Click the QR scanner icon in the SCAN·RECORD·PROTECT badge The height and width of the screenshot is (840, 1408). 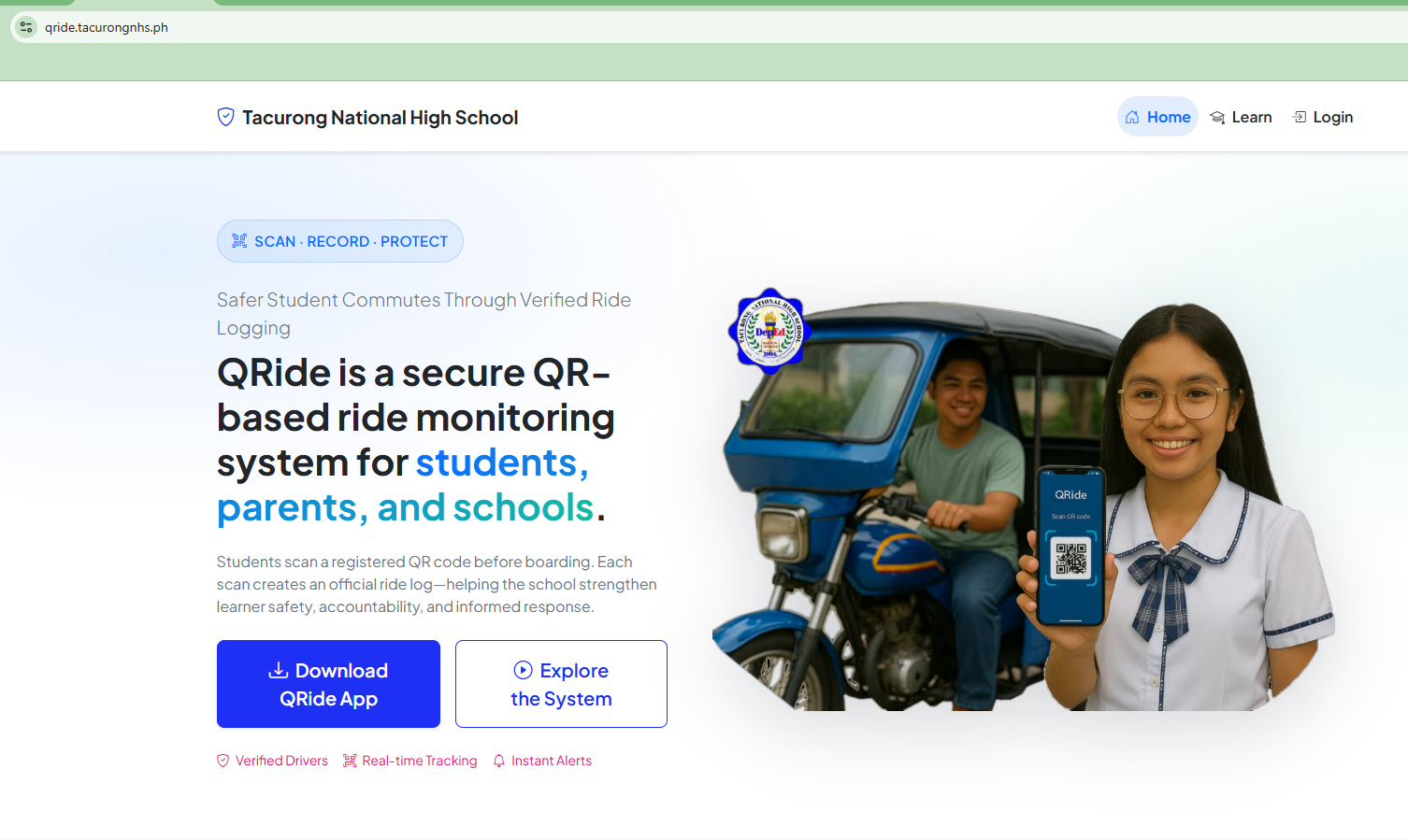click(240, 241)
